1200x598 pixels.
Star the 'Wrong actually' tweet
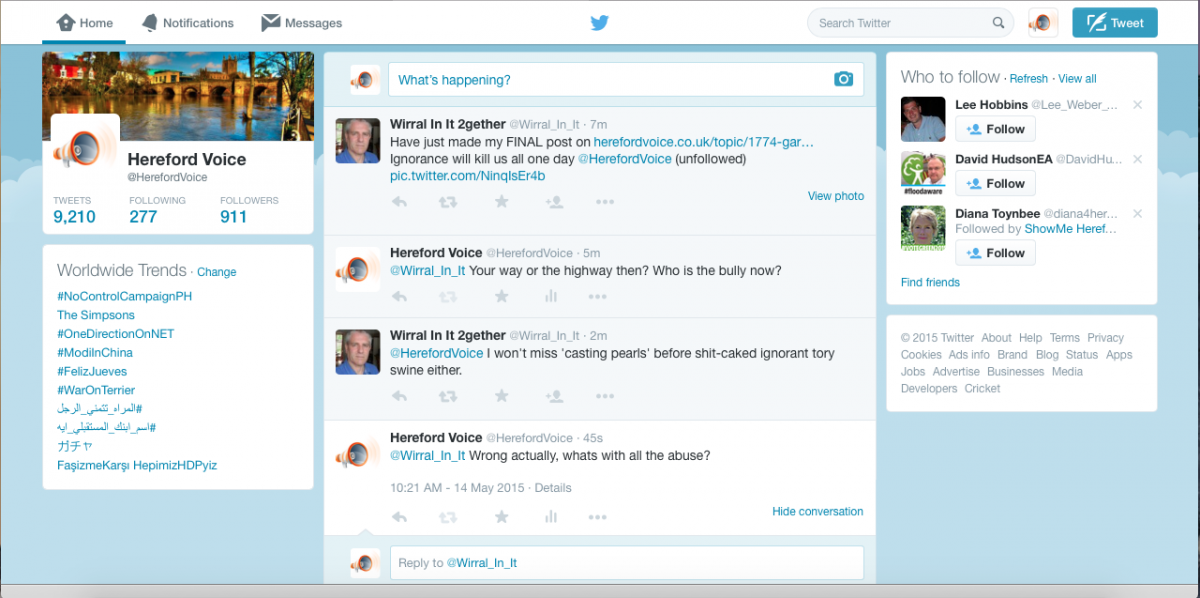(501, 517)
